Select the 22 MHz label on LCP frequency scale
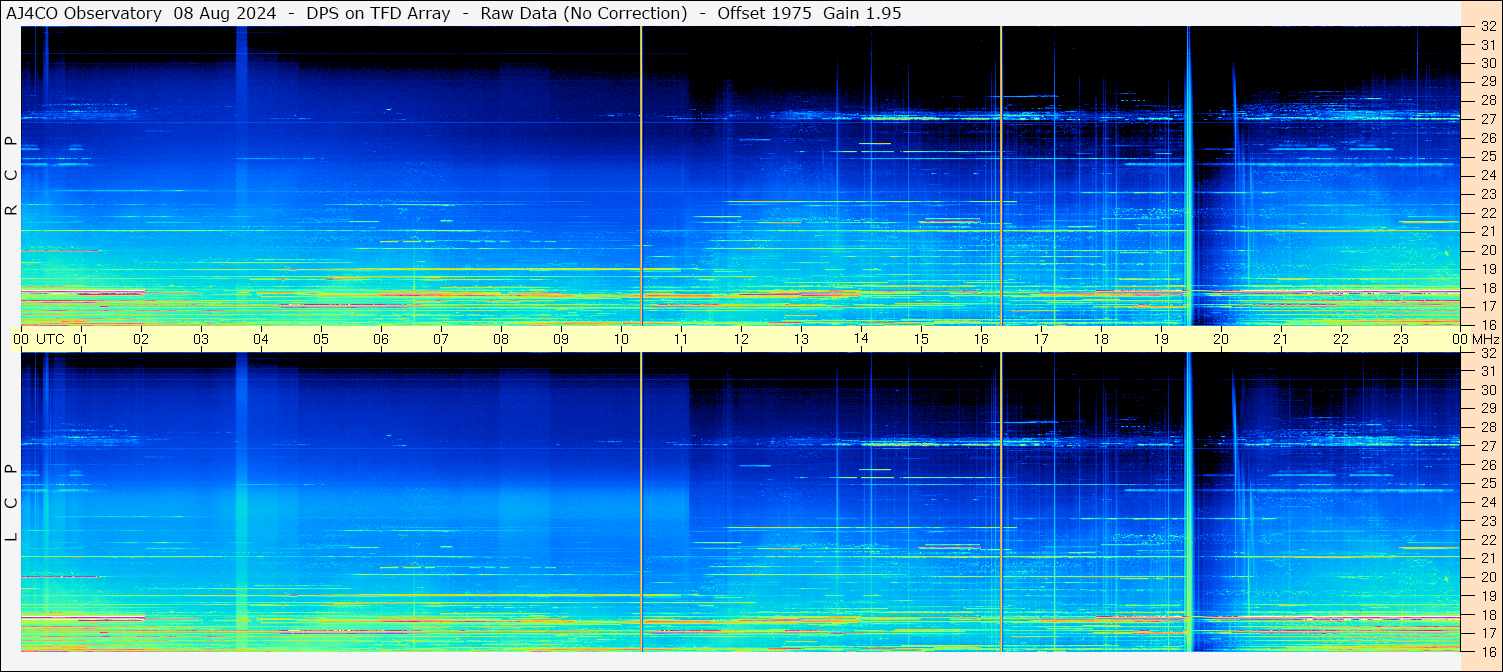The height and width of the screenshot is (672, 1503). click(x=1488, y=539)
